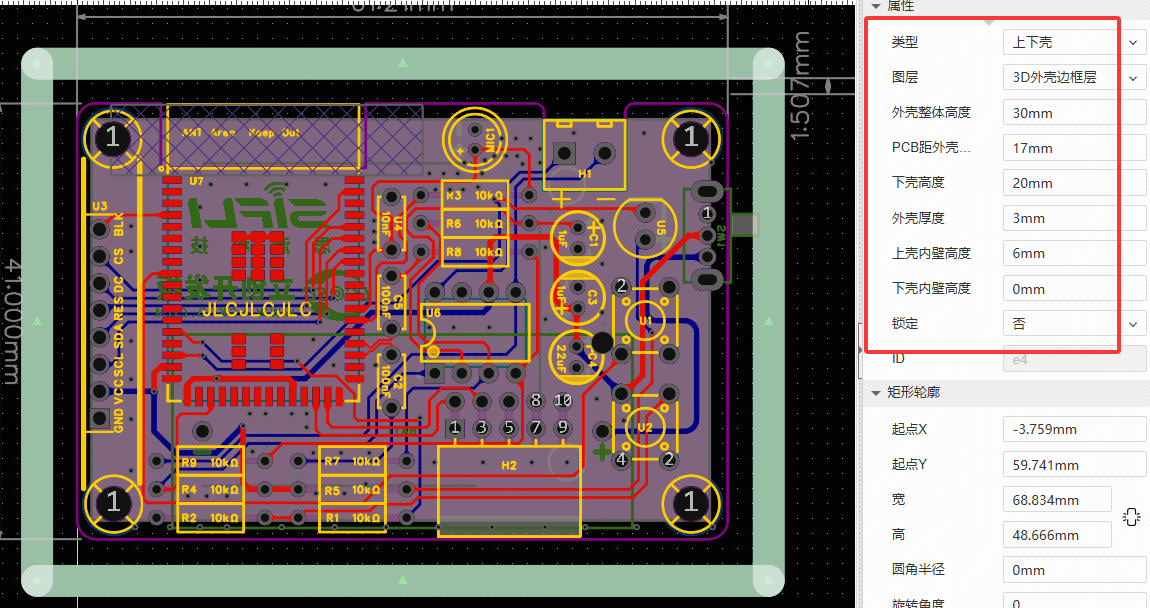Click the 外壳整体高度 field with 30mm
The height and width of the screenshot is (608, 1150).
pos(1073,113)
